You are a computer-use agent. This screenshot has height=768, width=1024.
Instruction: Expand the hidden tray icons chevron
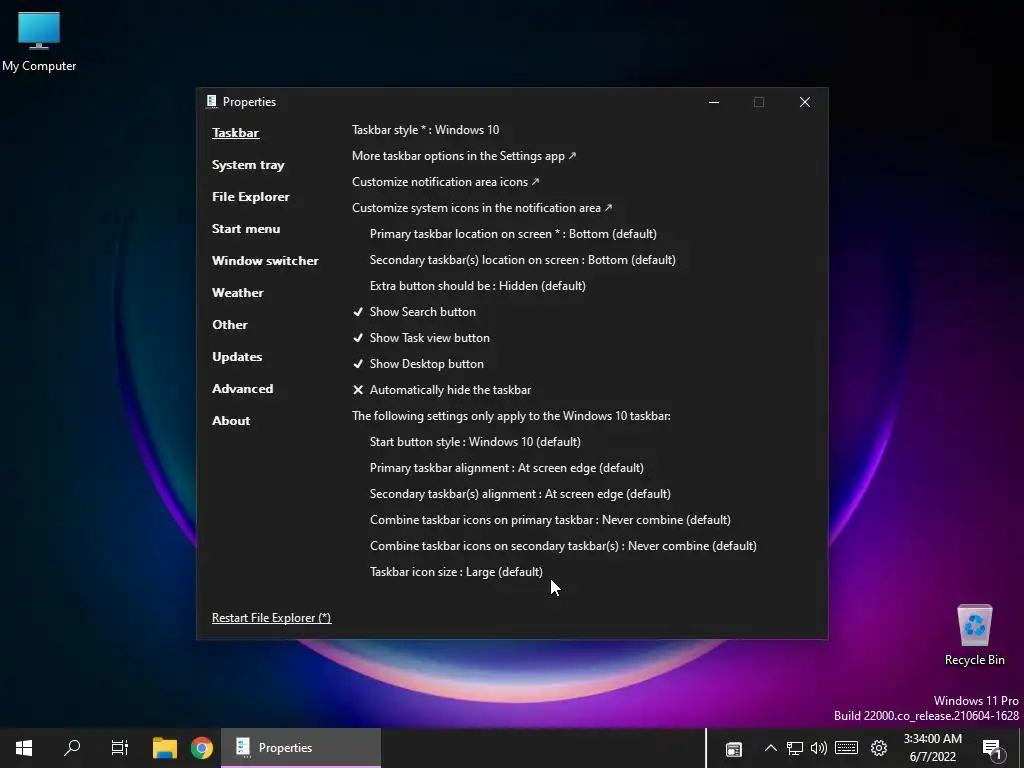tap(771, 748)
